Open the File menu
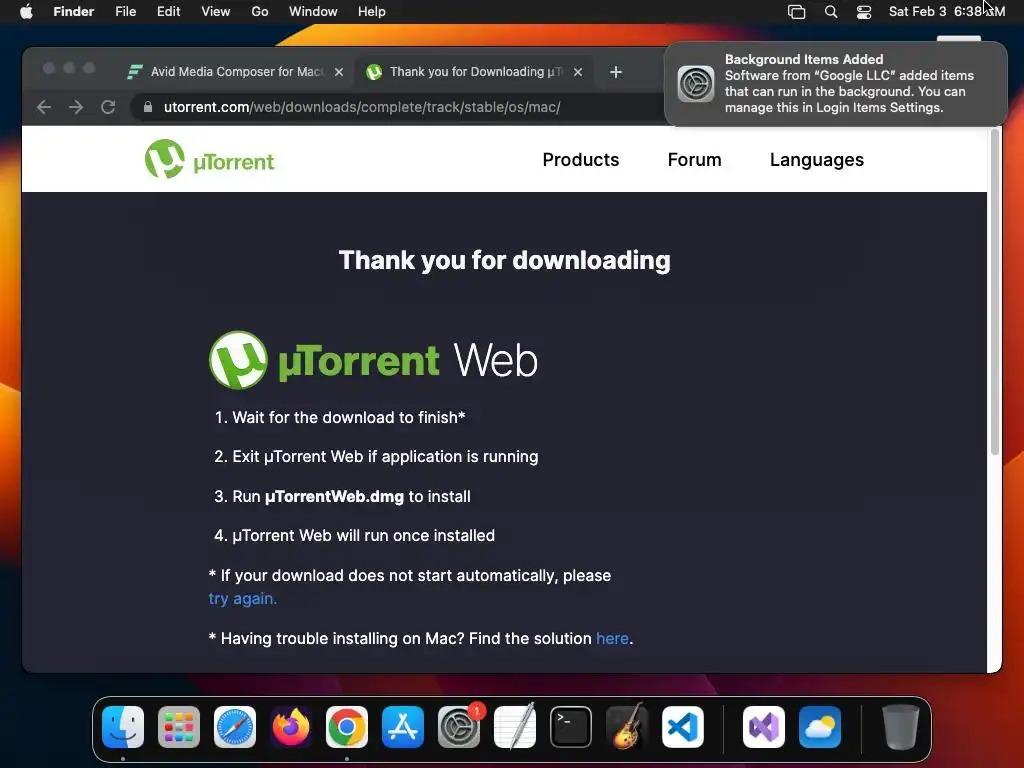1024x768 pixels. tap(125, 12)
